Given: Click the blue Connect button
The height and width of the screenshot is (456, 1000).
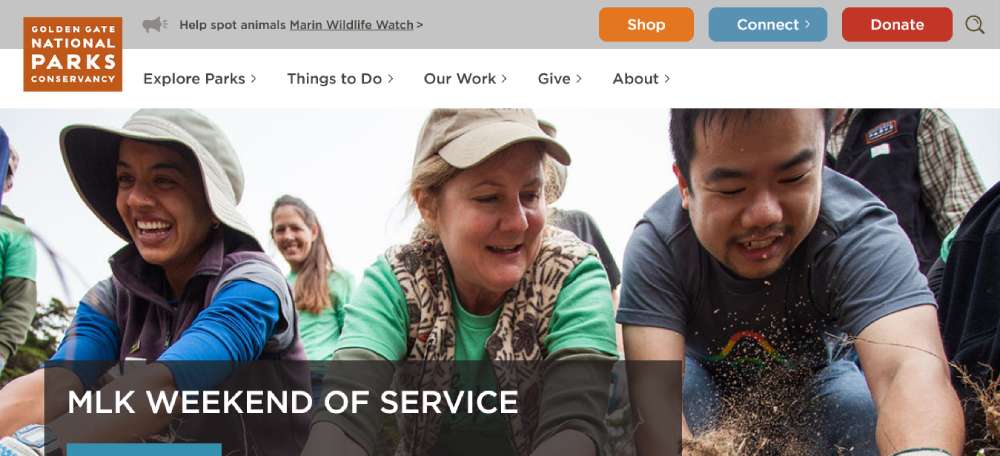Looking at the screenshot, I should click(x=768, y=24).
